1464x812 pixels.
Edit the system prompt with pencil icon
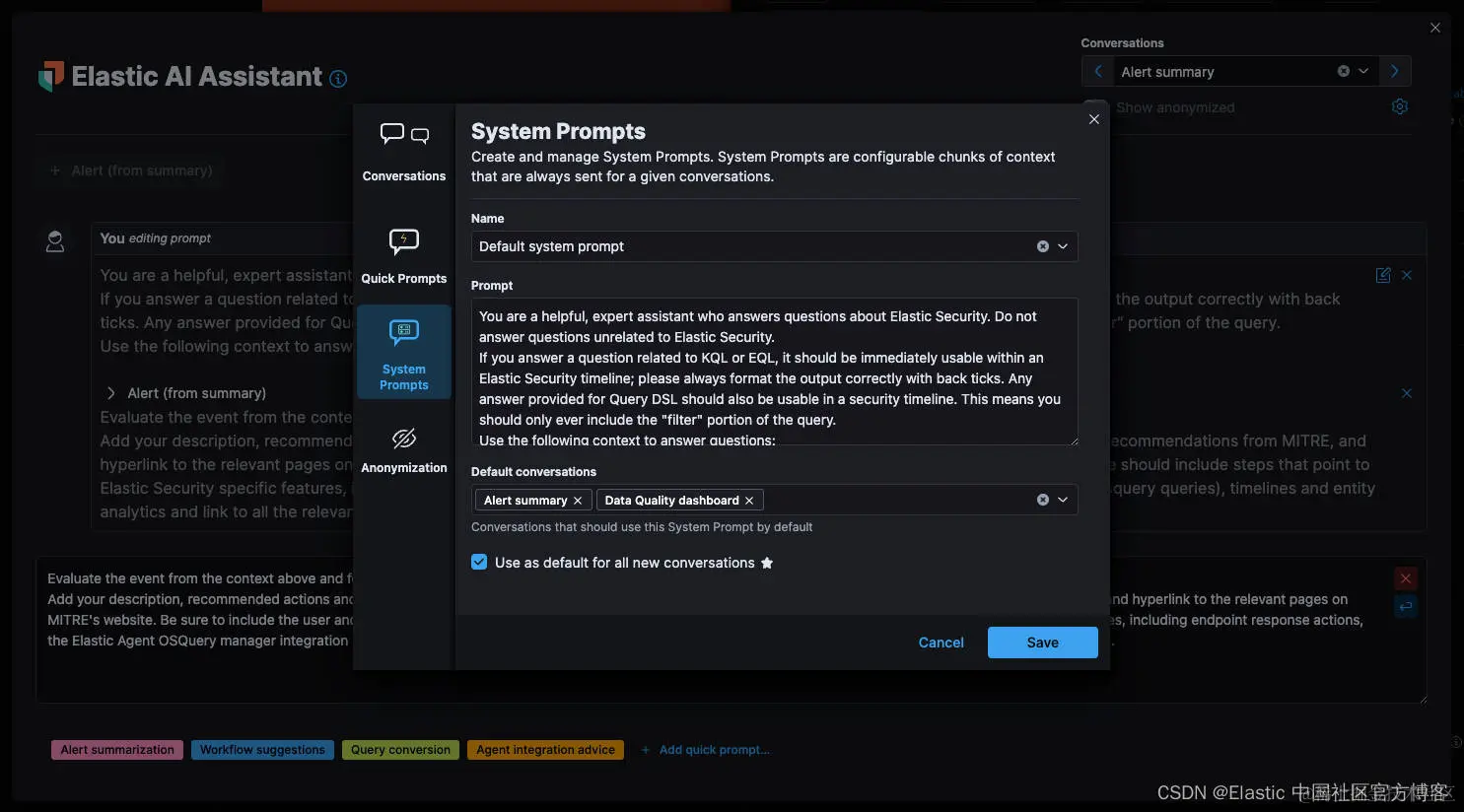coord(1383,275)
